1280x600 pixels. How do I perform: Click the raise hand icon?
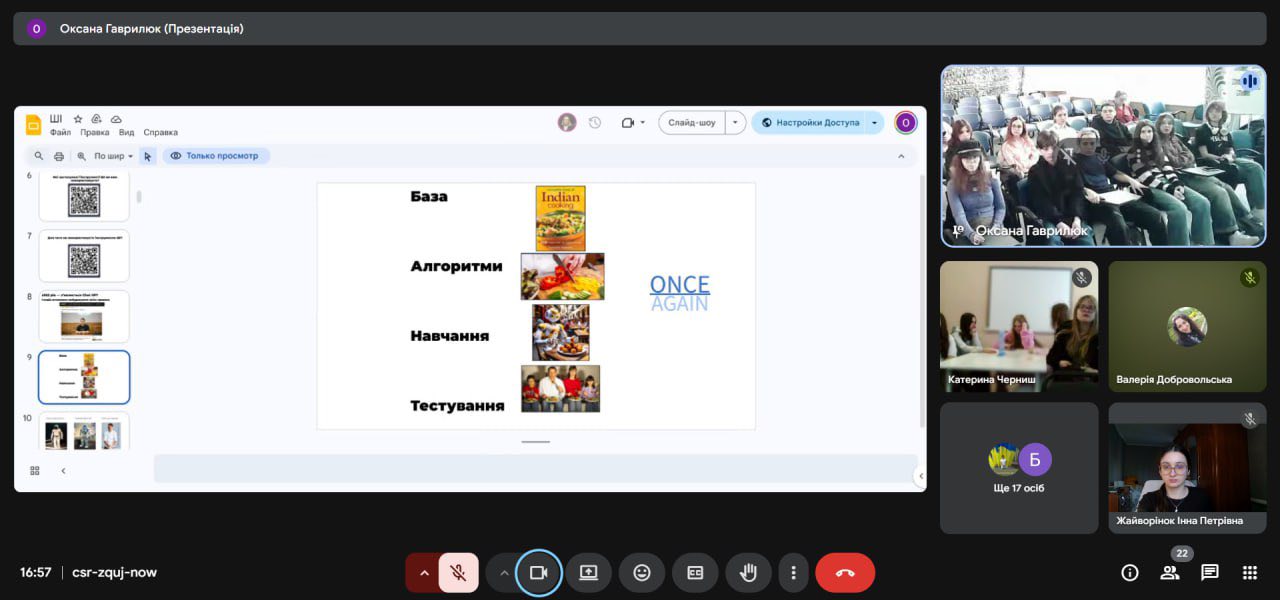748,573
